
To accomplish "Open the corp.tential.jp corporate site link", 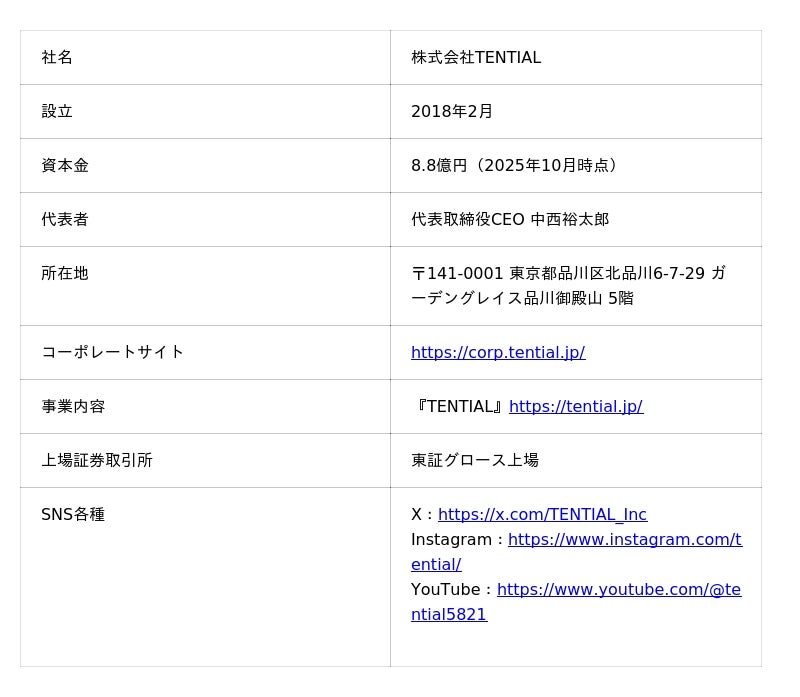I will pos(498,352).
